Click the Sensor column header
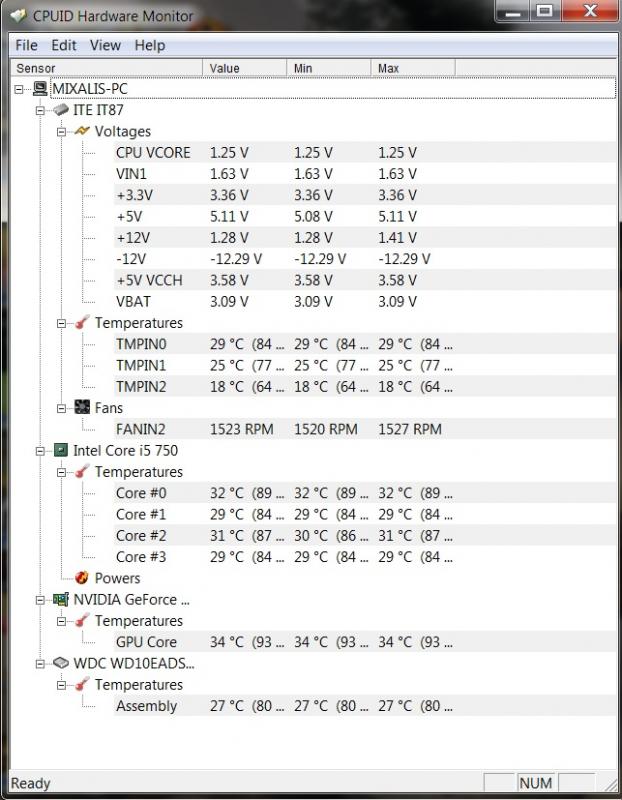The image size is (622, 800). (x=106, y=68)
